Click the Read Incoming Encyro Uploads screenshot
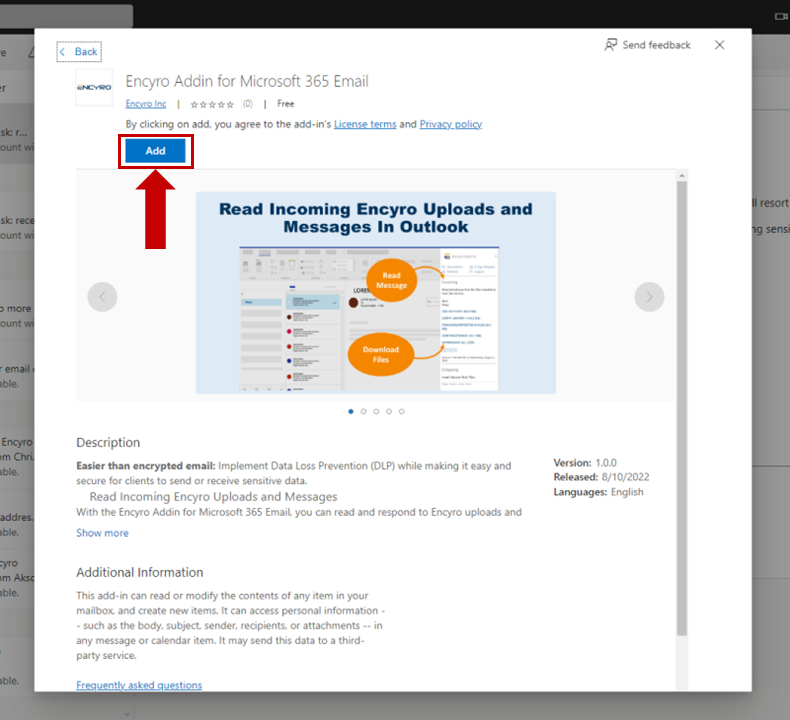790x720 pixels. (x=375, y=292)
